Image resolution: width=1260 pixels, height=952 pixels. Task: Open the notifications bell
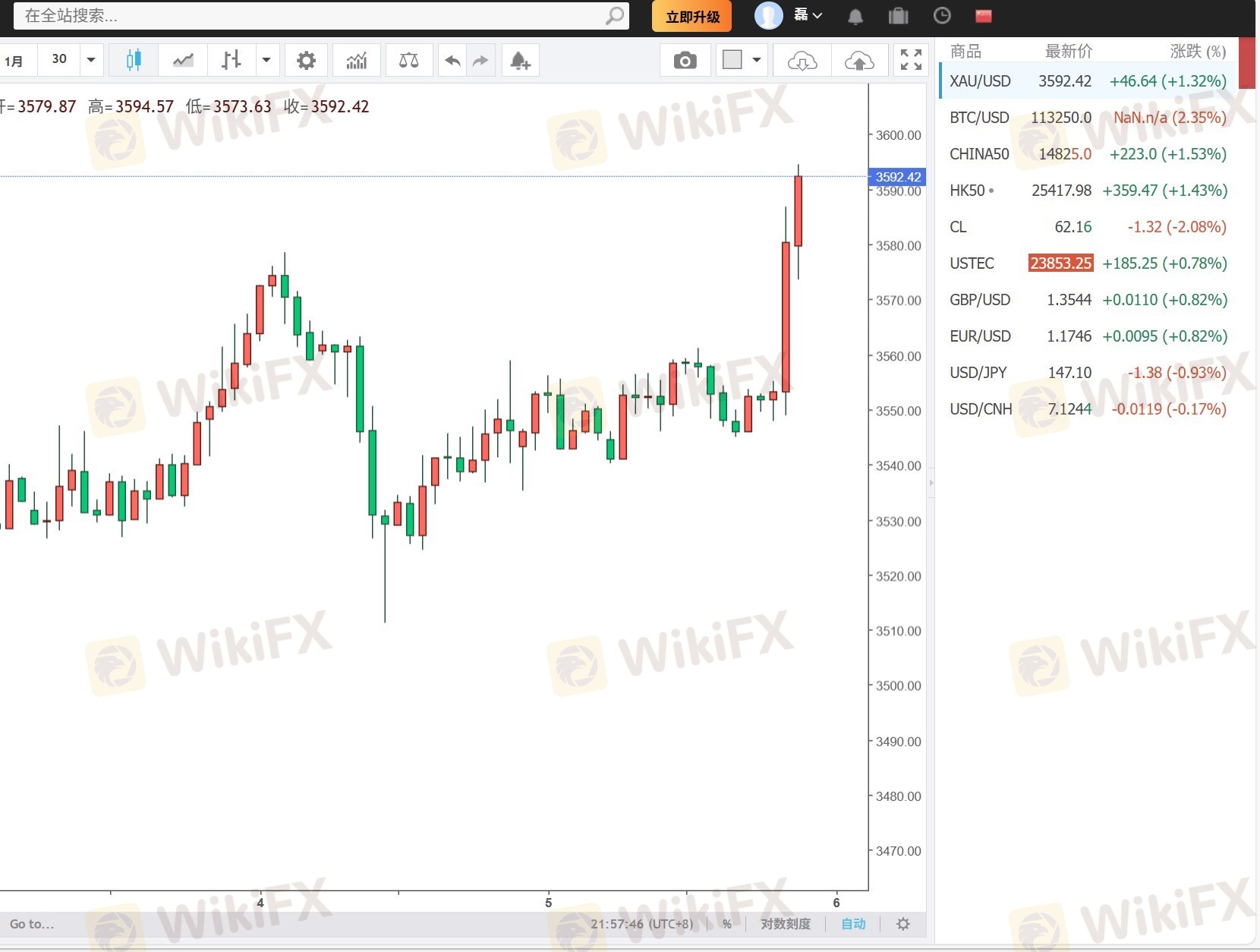[855, 16]
